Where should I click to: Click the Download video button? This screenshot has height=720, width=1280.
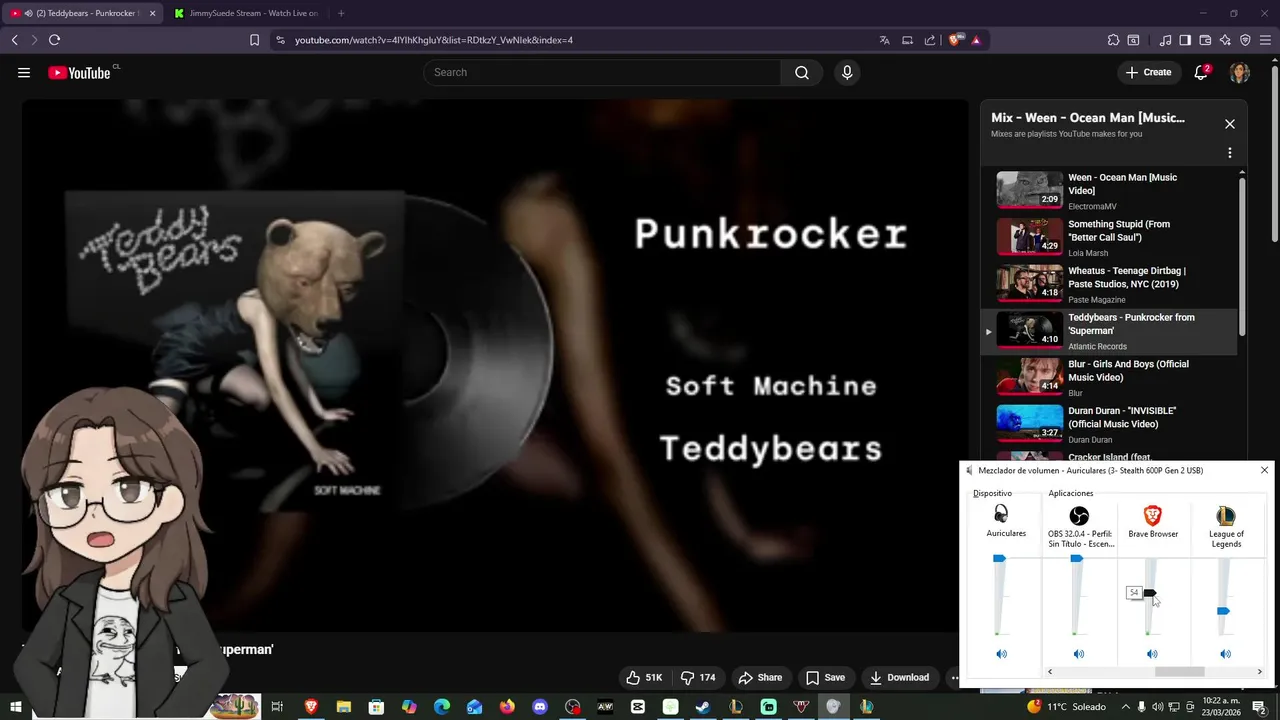tap(899, 677)
